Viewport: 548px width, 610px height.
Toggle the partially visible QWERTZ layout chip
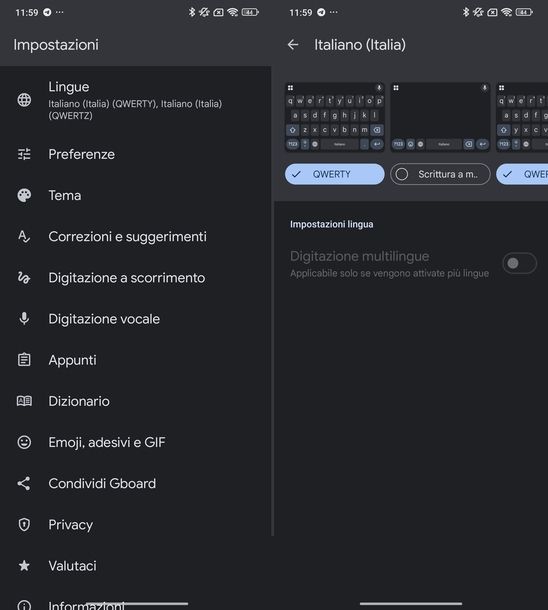pyautogui.click(x=522, y=174)
